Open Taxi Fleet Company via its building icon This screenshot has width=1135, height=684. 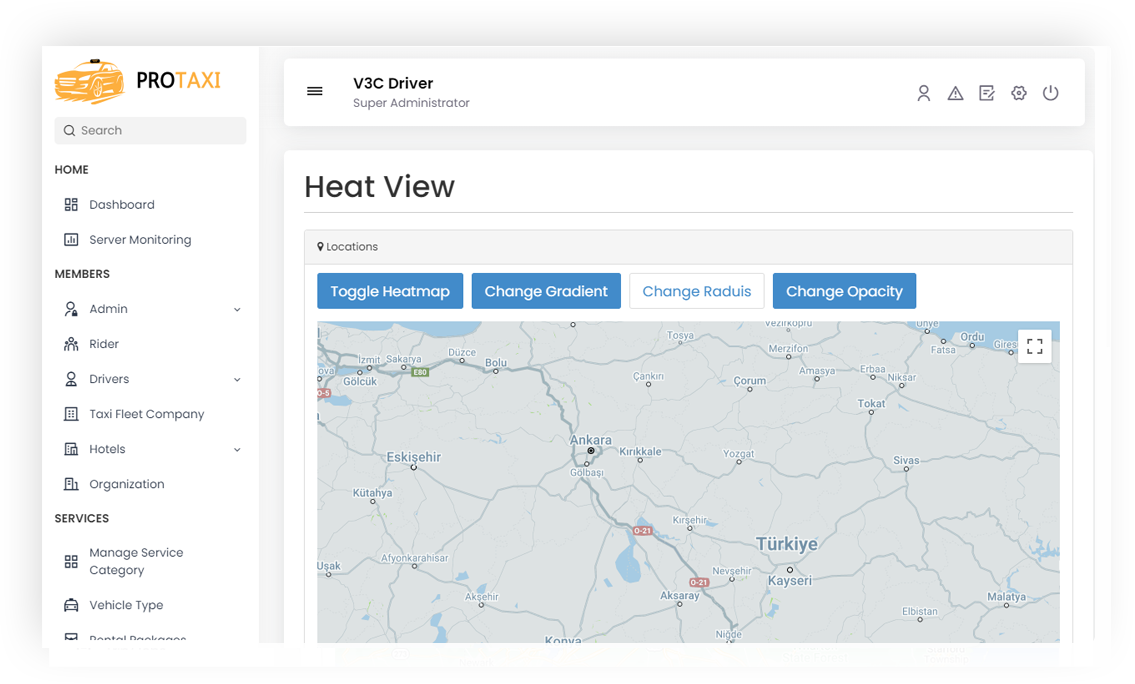click(71, 413)
